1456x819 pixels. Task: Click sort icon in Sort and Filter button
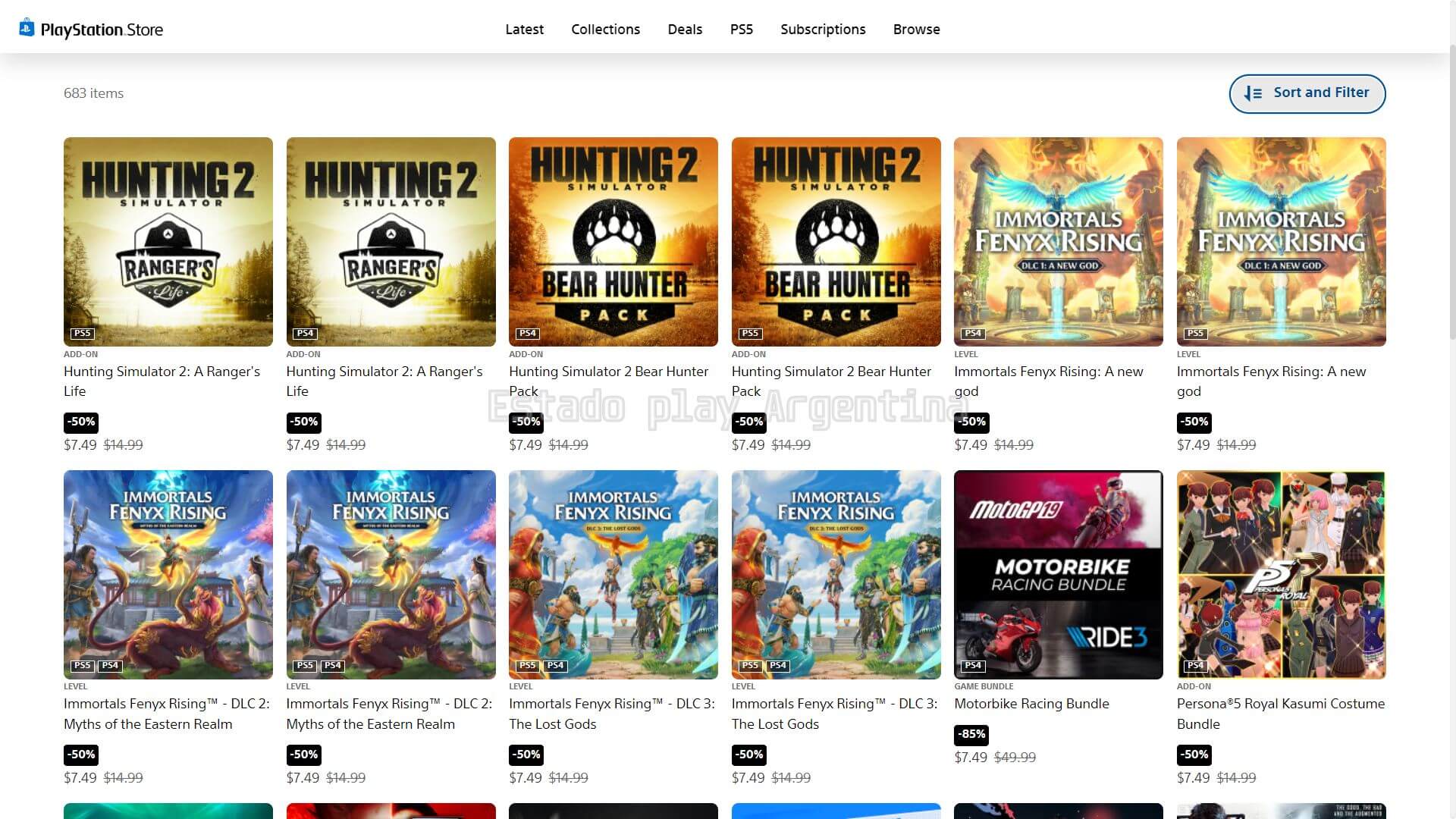[x=1253, y=93]
